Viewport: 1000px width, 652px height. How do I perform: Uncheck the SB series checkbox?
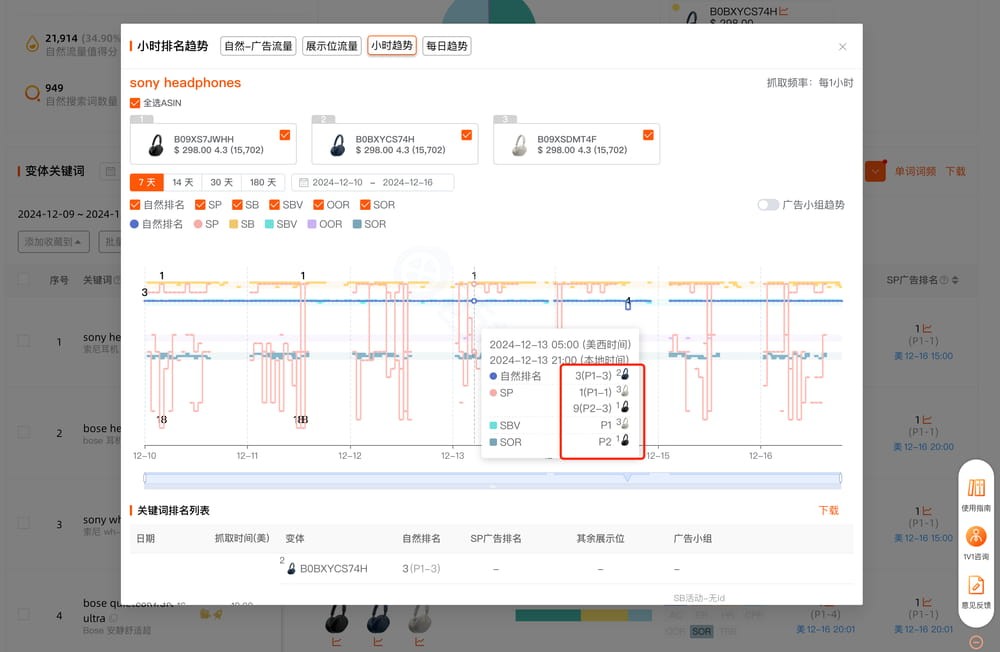(237, 205)
